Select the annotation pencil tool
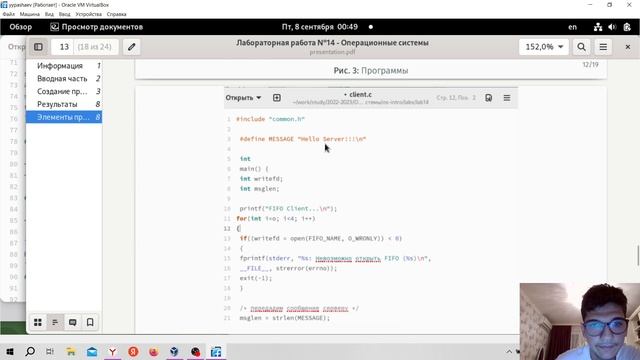The height and width of the screenshot is (360, 640). [x=131, y=47]
